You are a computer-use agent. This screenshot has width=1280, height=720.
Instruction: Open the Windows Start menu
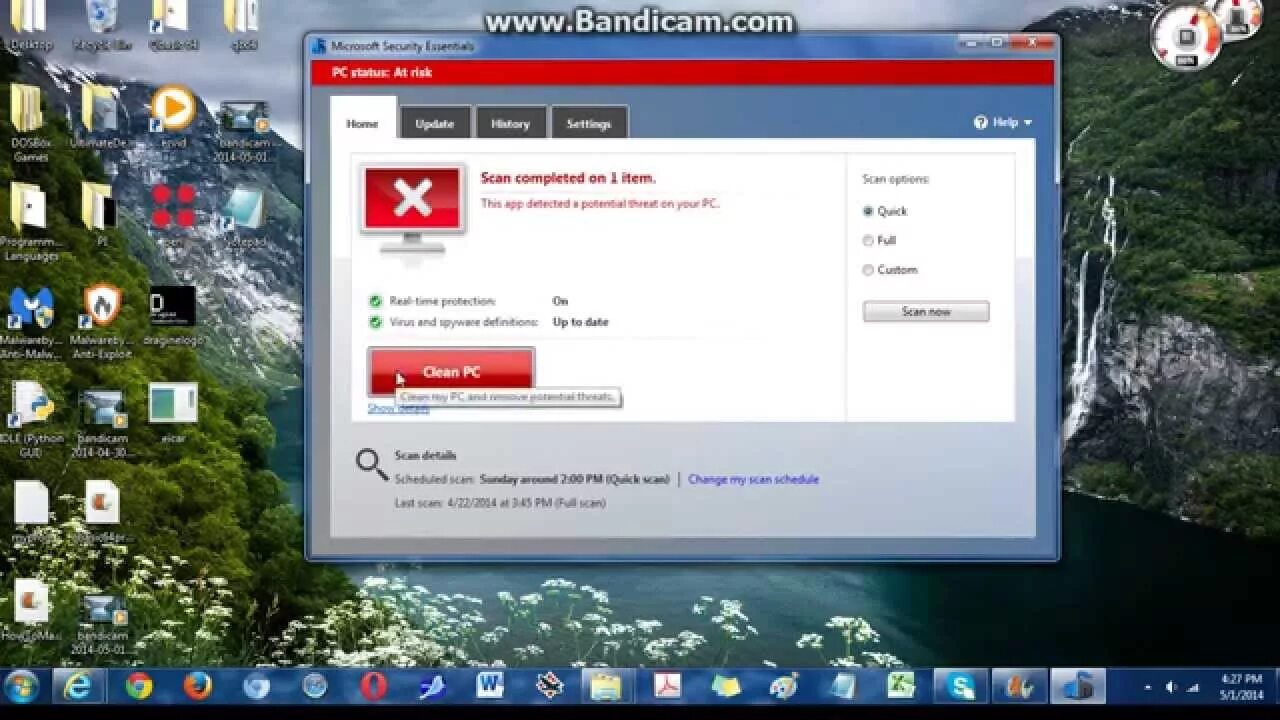pyautogui.click(x=21, y=686)
